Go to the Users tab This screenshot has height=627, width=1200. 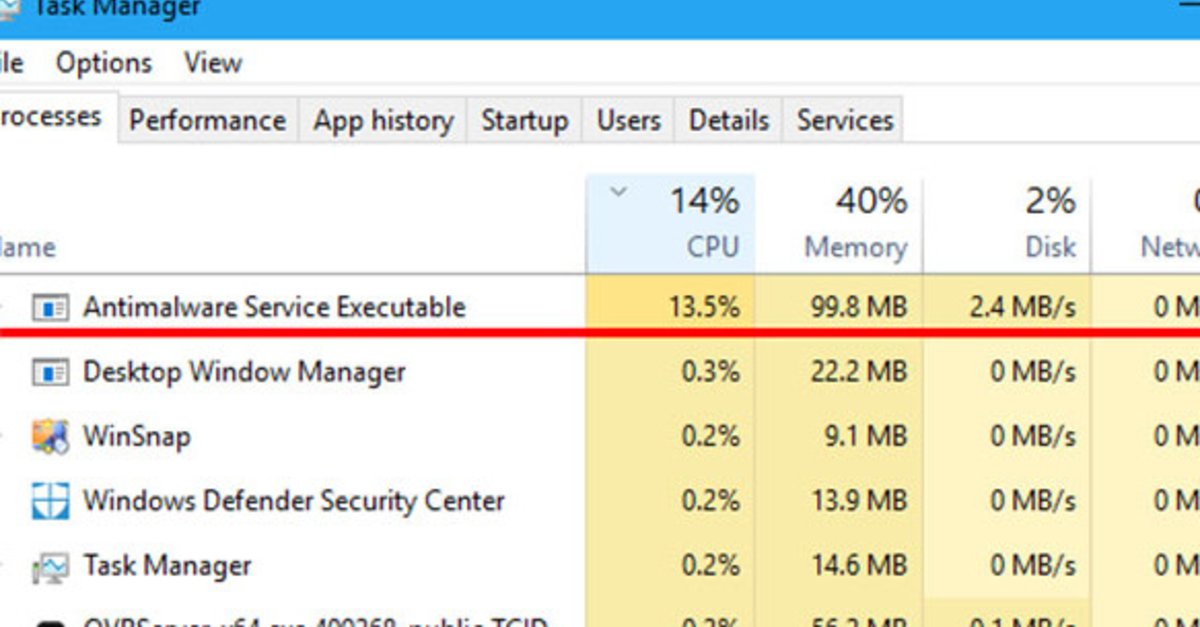pyautogui.click(x=628, y=121)
